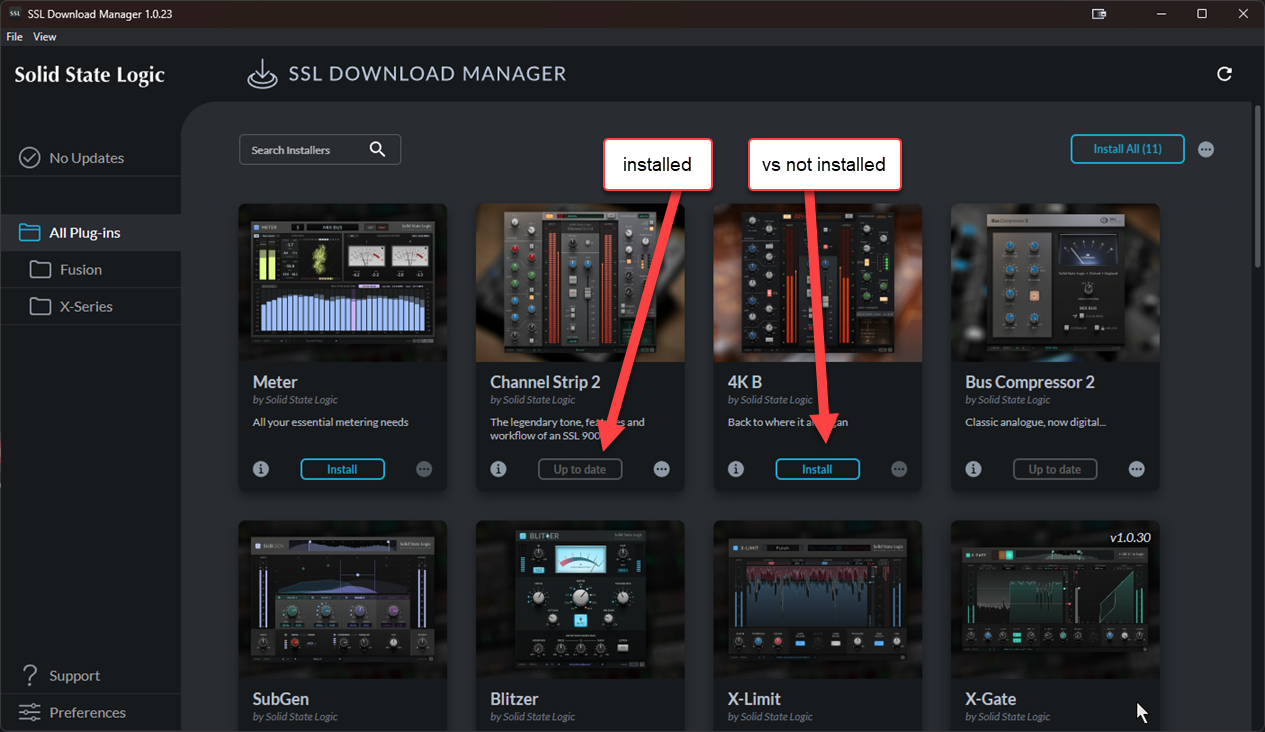Click the All Plug-ins folder icon

click(30, 233)
